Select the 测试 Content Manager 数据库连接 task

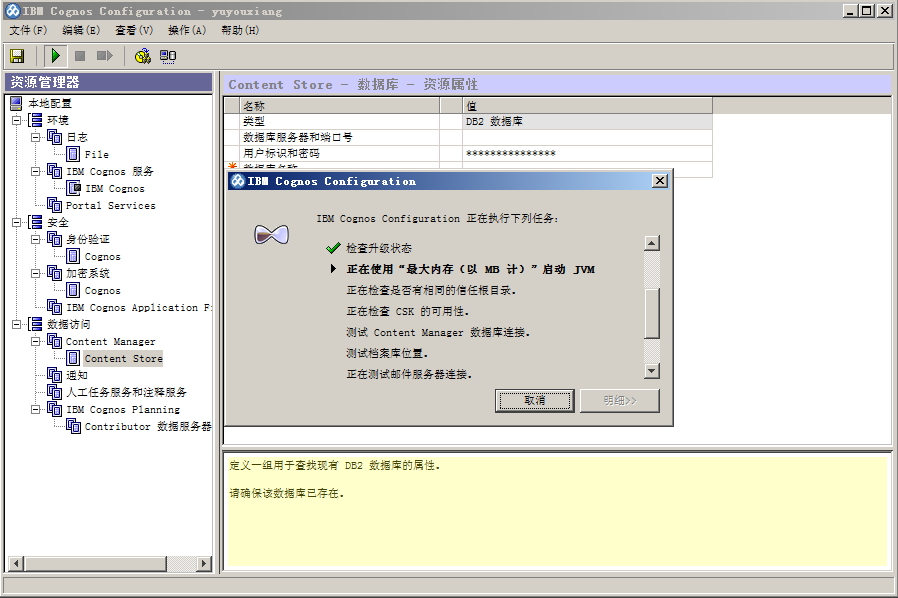438,332
